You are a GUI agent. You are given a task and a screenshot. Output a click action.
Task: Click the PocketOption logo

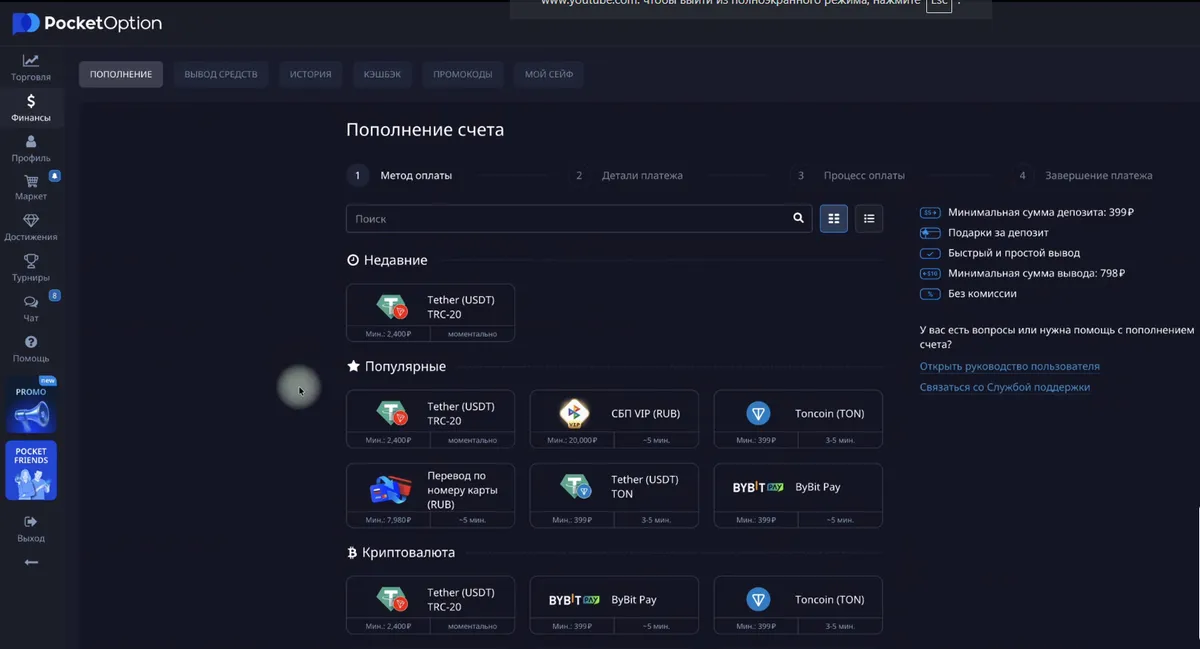(86, 23)
